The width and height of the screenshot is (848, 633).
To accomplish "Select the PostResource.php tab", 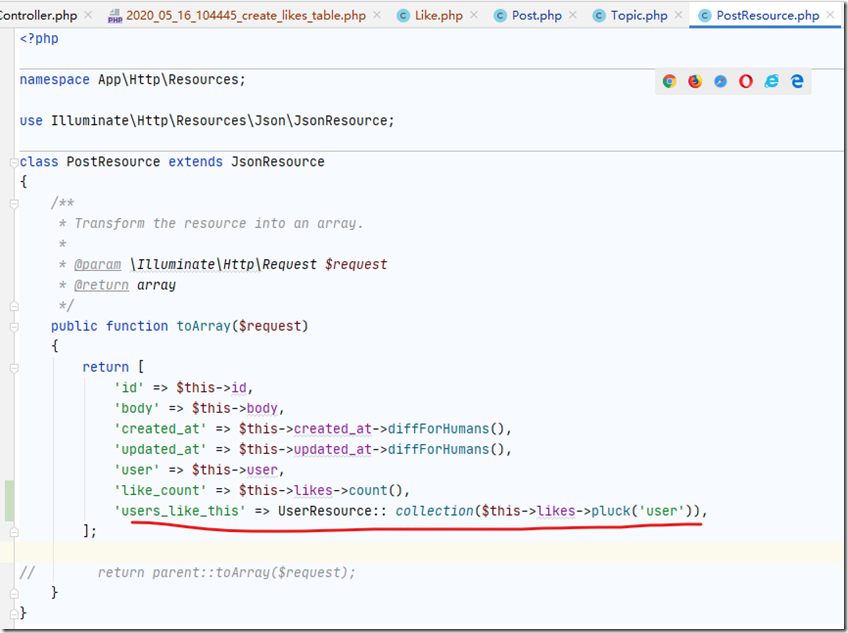I will pos(767,16).
